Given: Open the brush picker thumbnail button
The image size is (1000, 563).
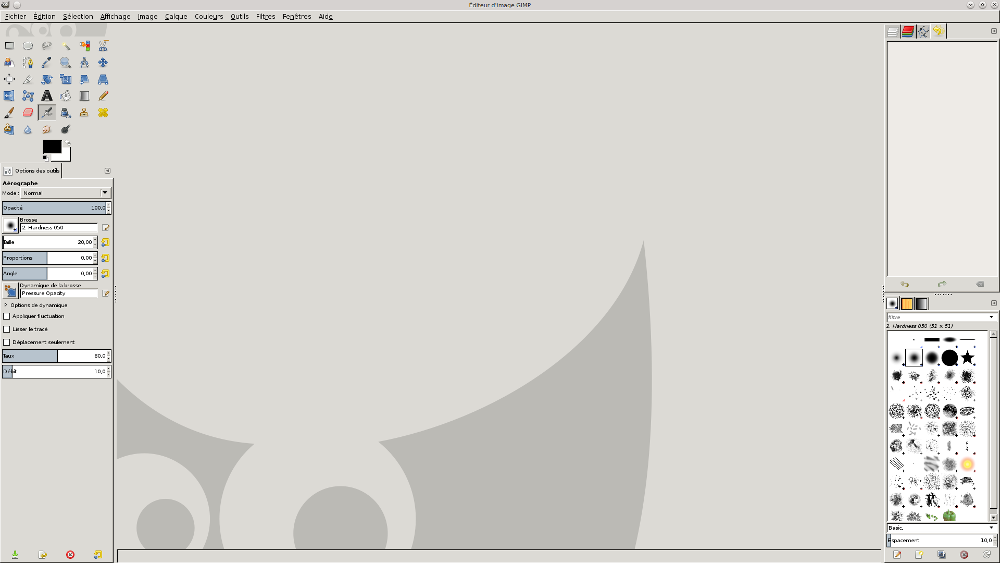Looking at the screenshot, I should [x=10, y=225].
